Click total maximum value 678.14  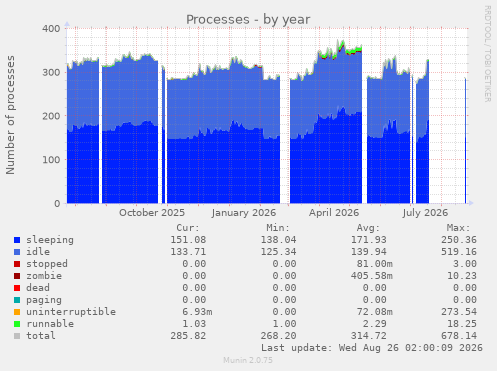459,336
